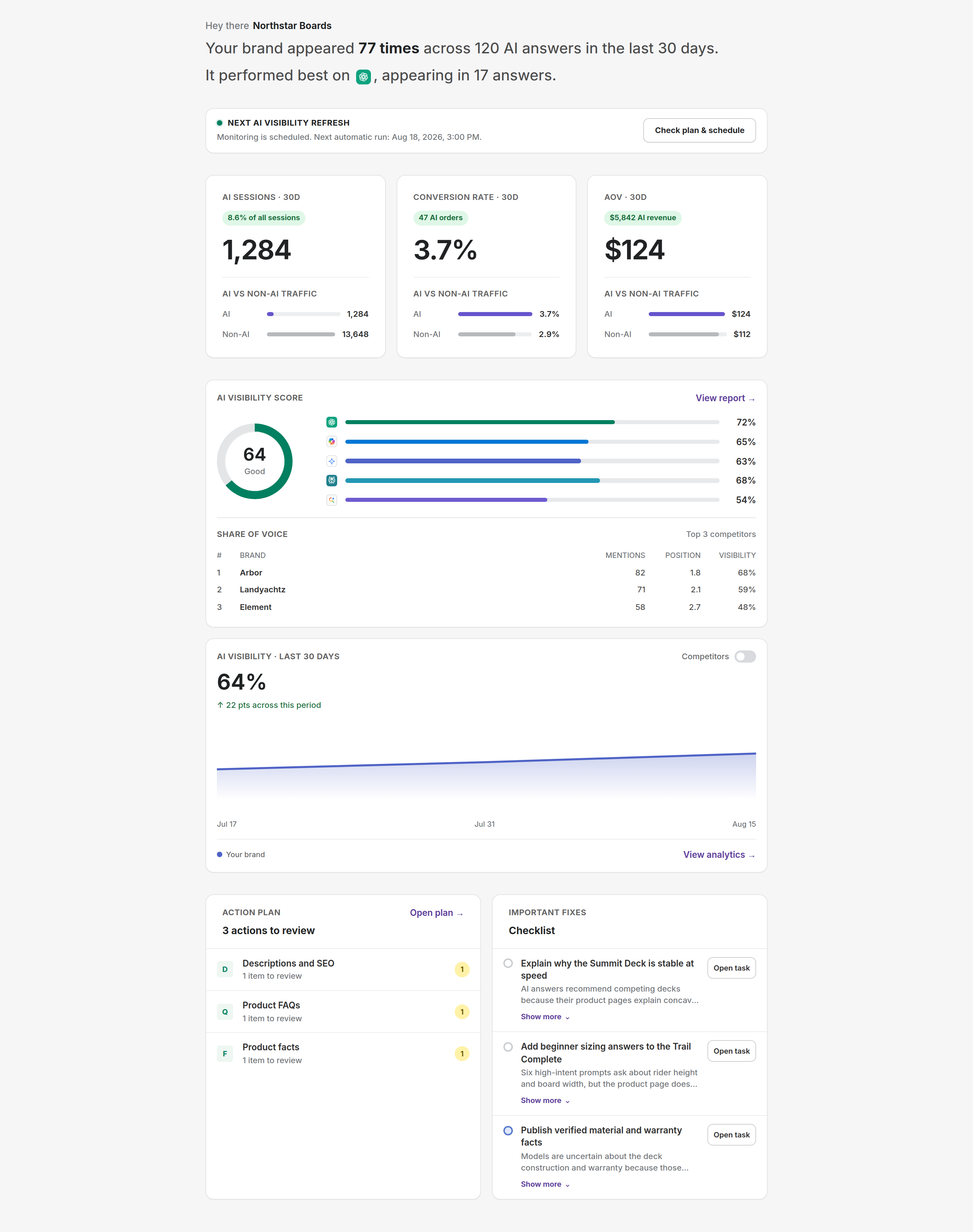Open the Product FAQs action row
Viewport: 973px width, 1232px height.
(x=343, y=1012)
